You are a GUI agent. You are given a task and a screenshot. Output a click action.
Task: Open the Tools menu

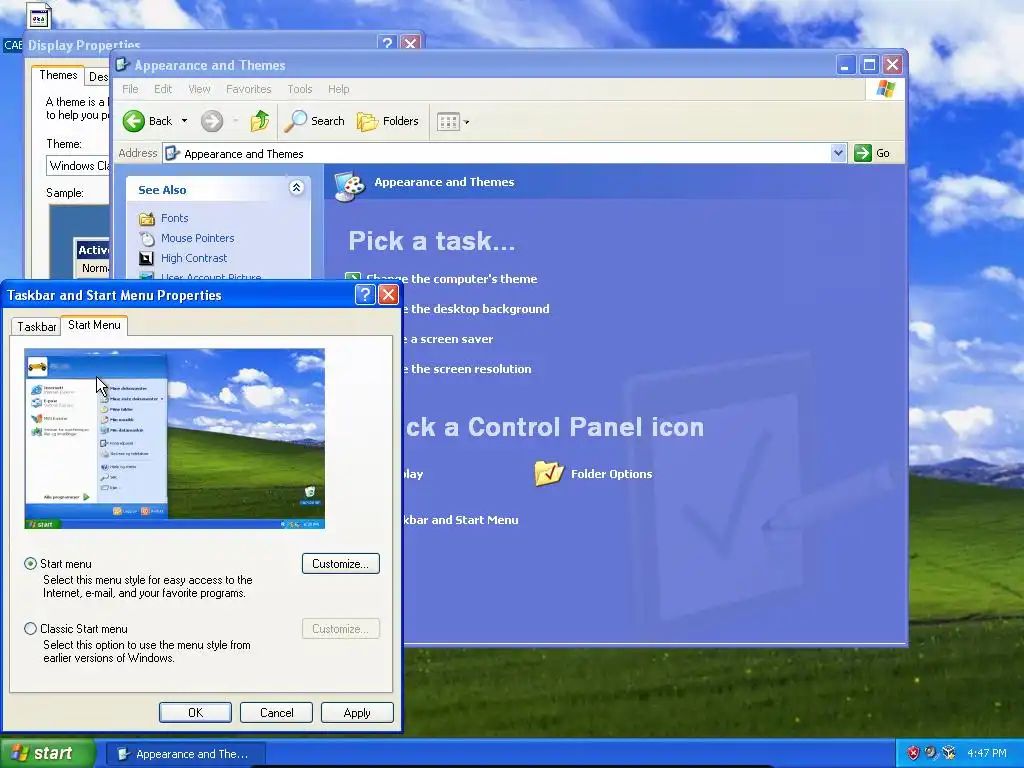(300, 89)
